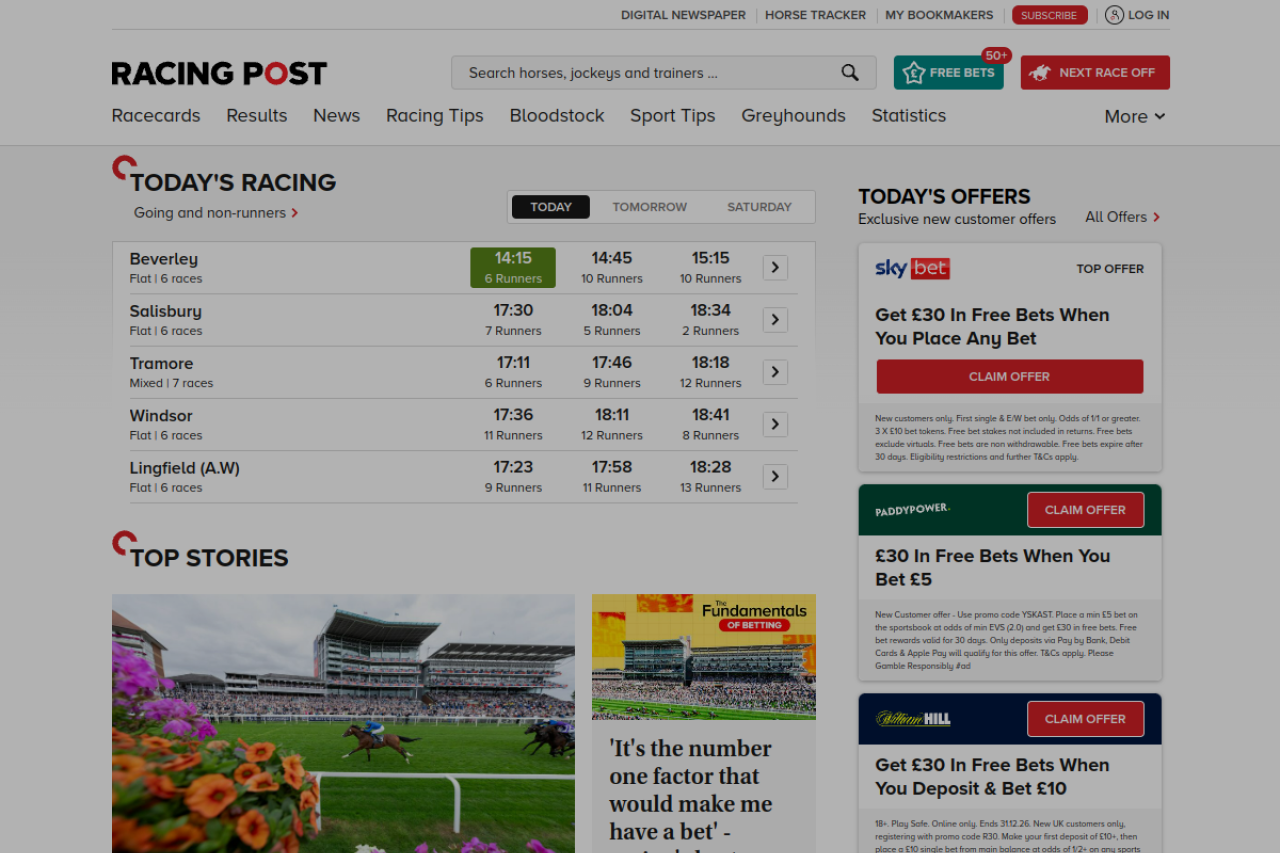Claim the Paddy Power offer

coord(1085,510)
